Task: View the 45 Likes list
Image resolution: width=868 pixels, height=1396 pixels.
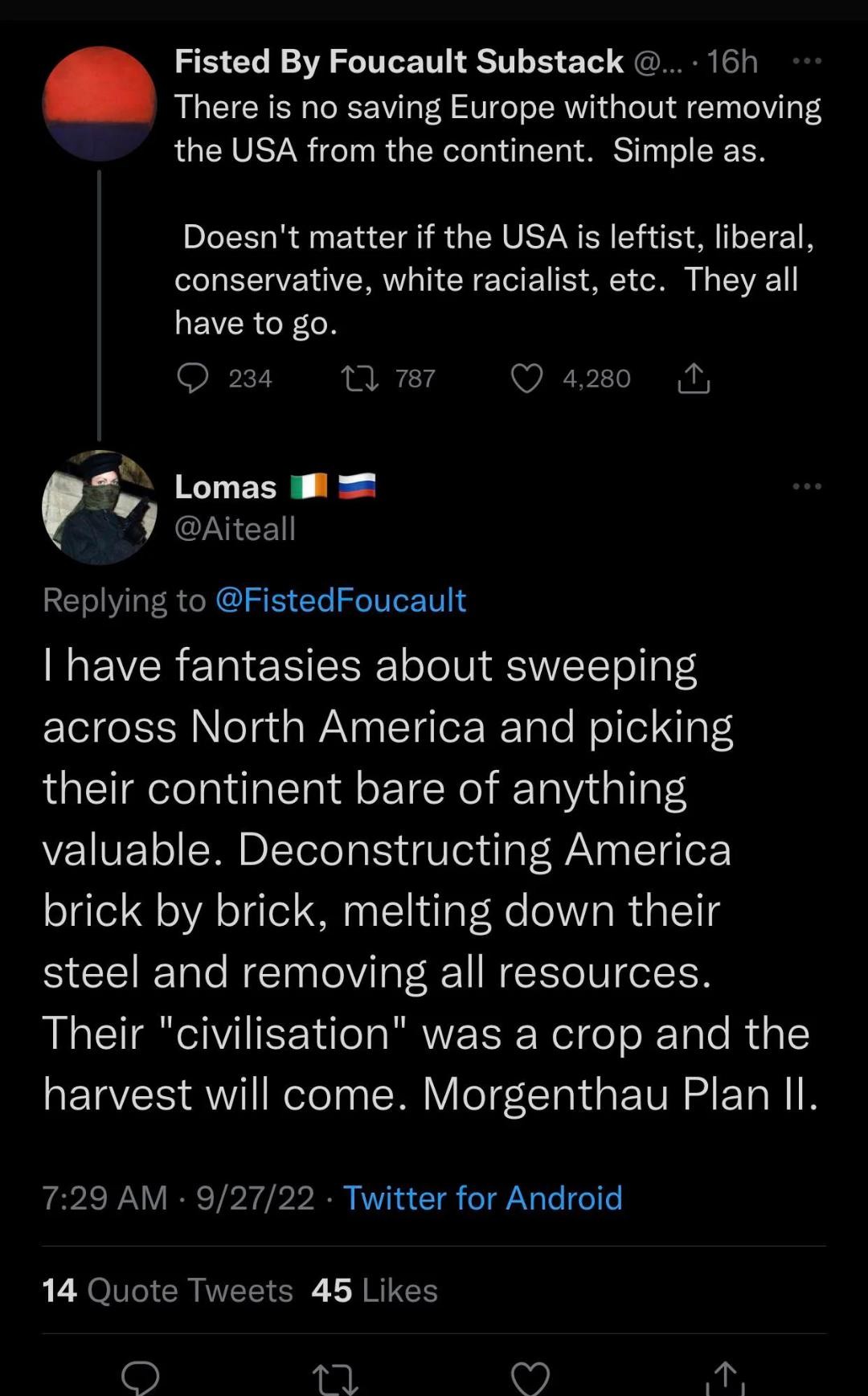Action: point(375,1290)
